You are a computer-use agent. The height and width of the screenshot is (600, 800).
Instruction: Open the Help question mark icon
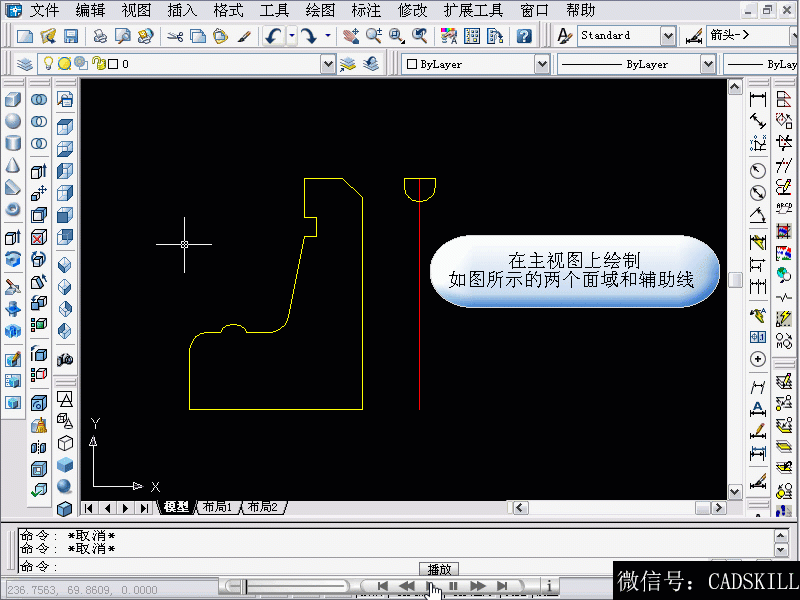click(523, 36)
